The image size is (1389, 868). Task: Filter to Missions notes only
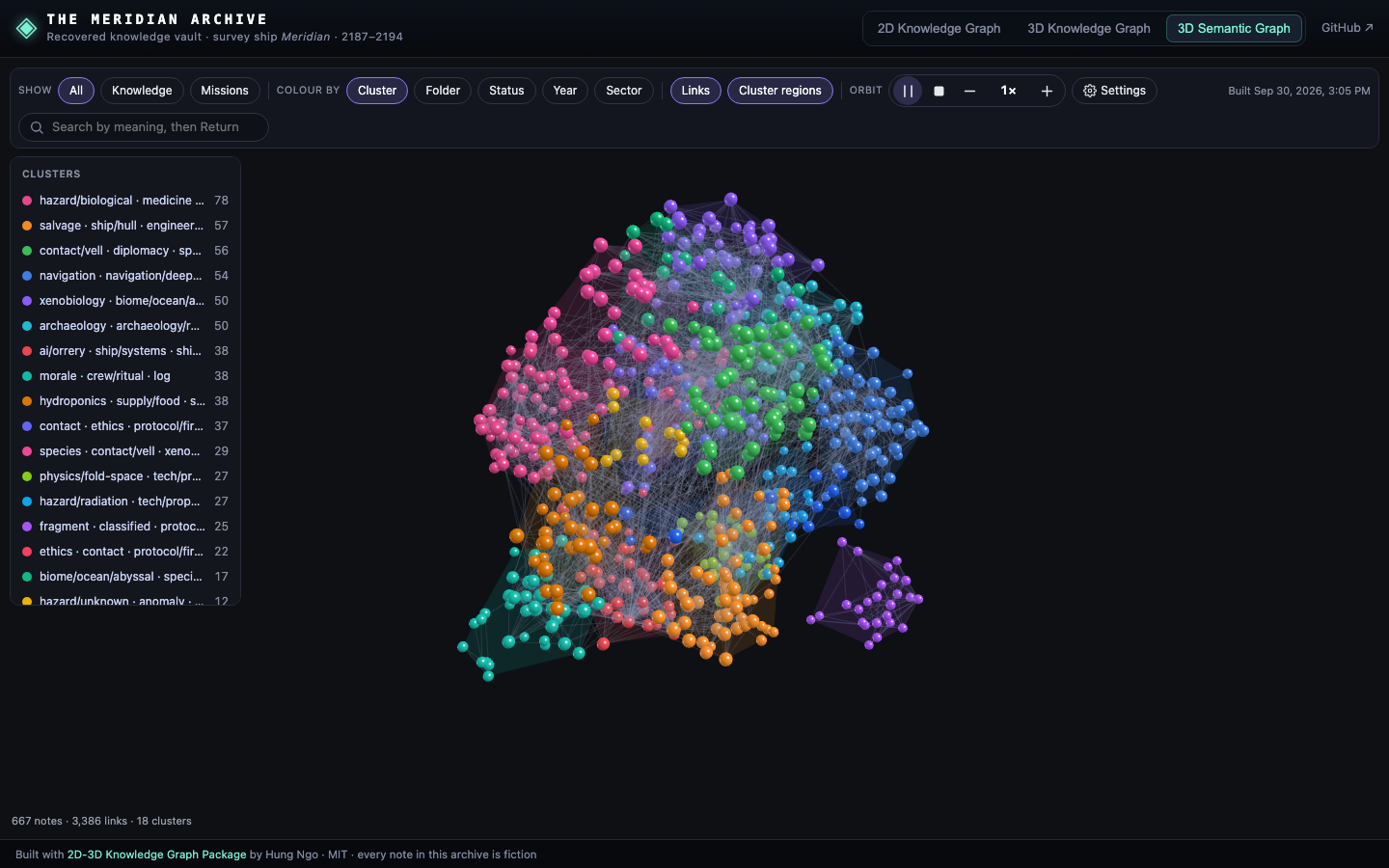[x=225, y=91]
